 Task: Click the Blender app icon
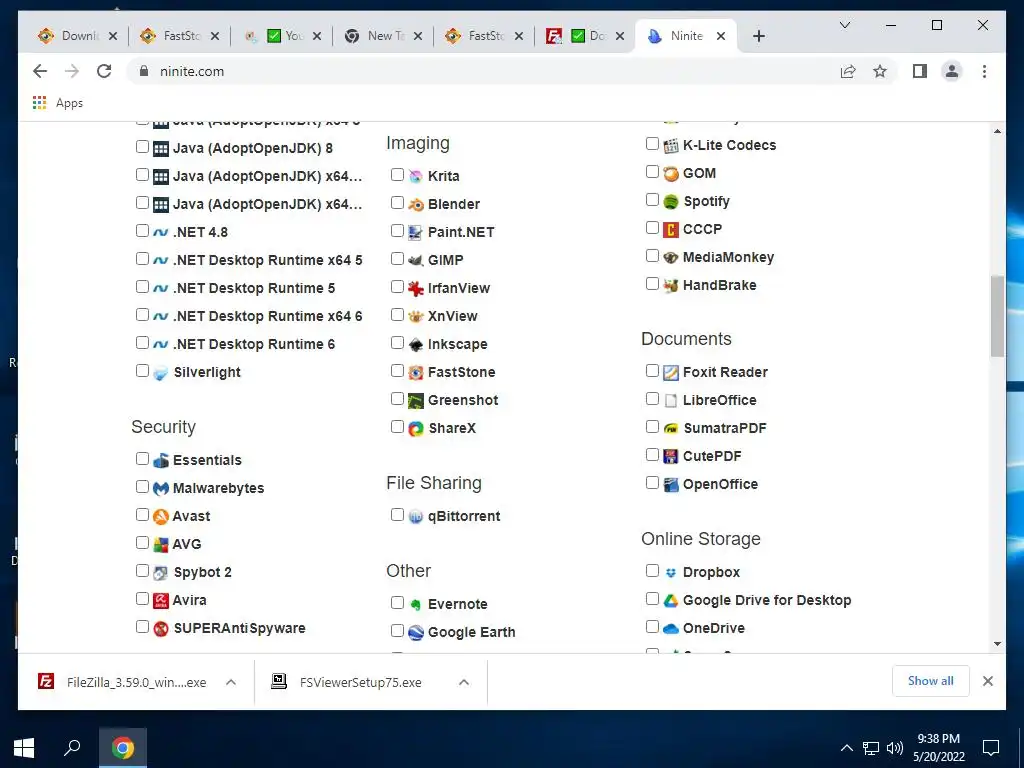point(416,204)
